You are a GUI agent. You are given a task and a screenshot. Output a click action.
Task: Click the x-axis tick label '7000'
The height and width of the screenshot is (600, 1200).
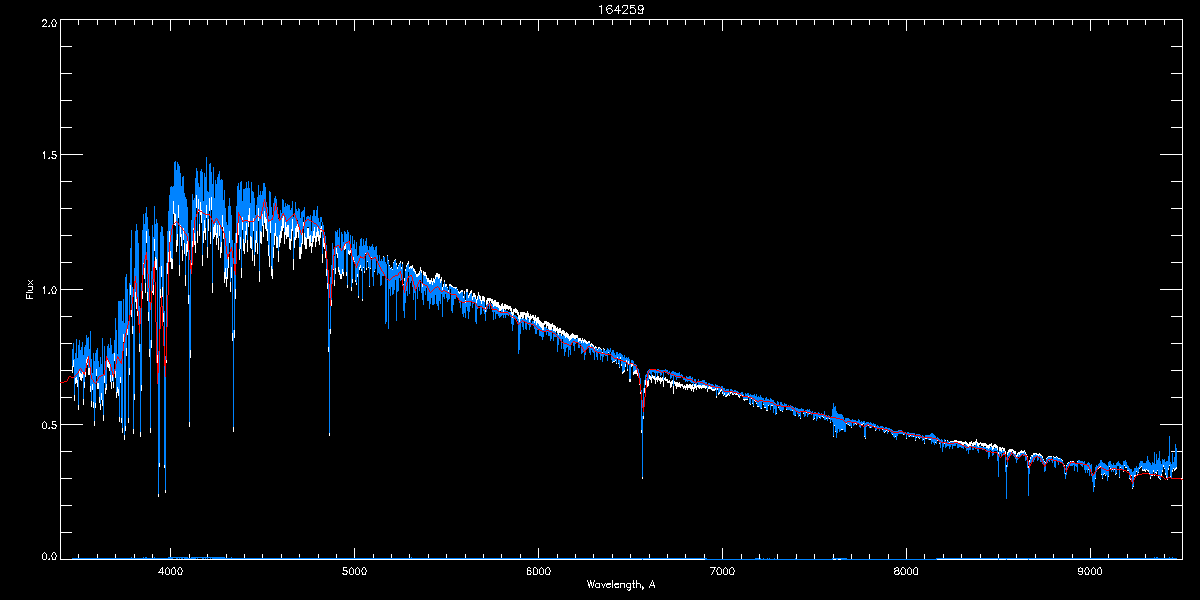[x=722, y=571]
